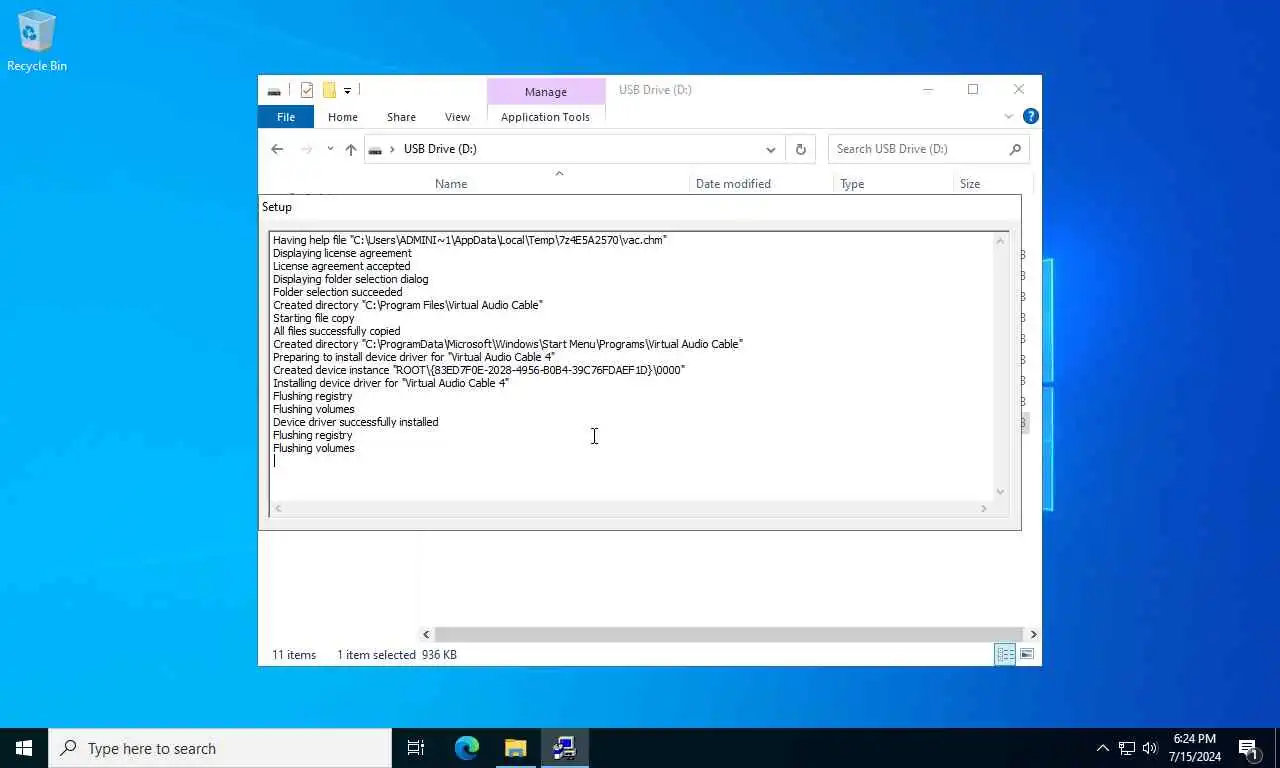Click the 'Device driver successfully installed' log line
Viewport: 1280px width, 768px height.
356,422
